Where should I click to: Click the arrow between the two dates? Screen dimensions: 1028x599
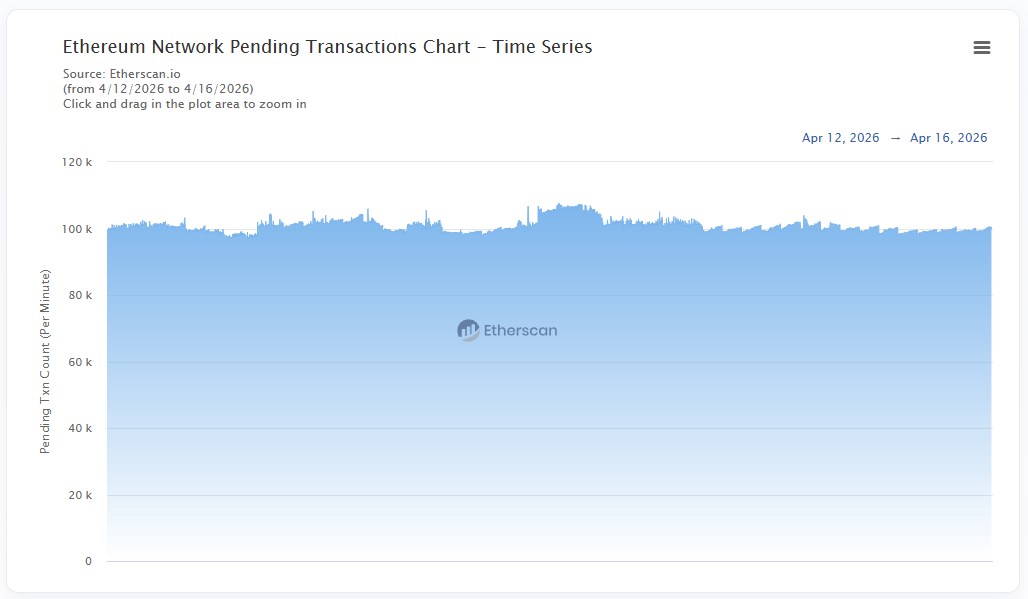click(895, 138)
